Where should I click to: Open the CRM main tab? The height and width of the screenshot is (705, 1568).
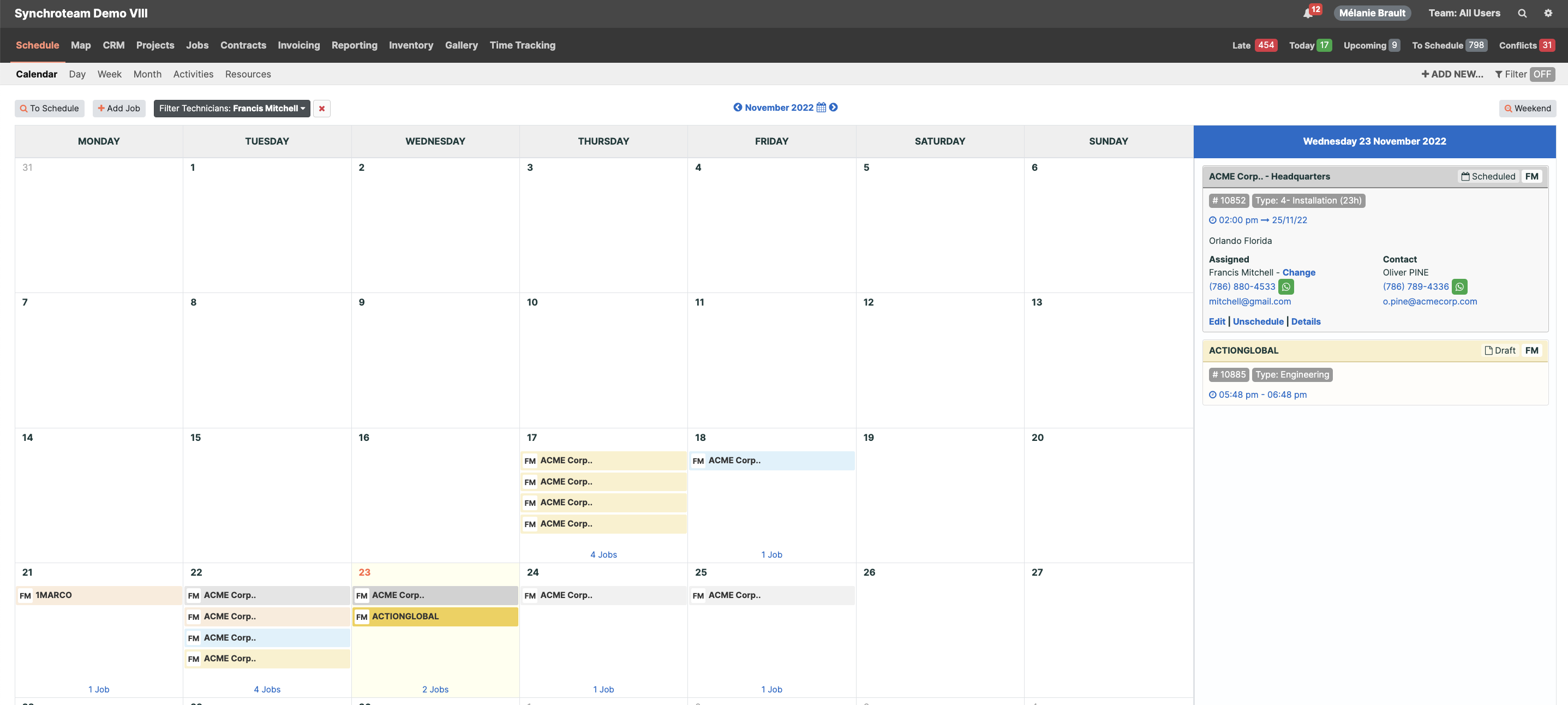click(x=113, y=45)
